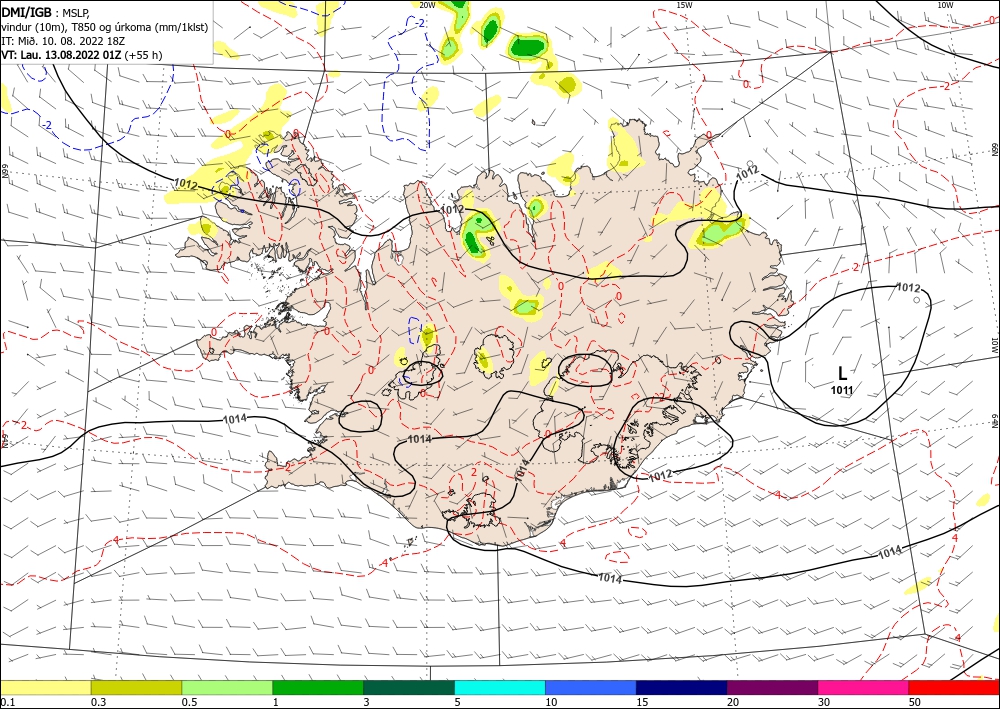Select the 'VT: Lau. 13.08.2022 01Z (+55 h)' line
1000x709 pixels.
(82, 55)
